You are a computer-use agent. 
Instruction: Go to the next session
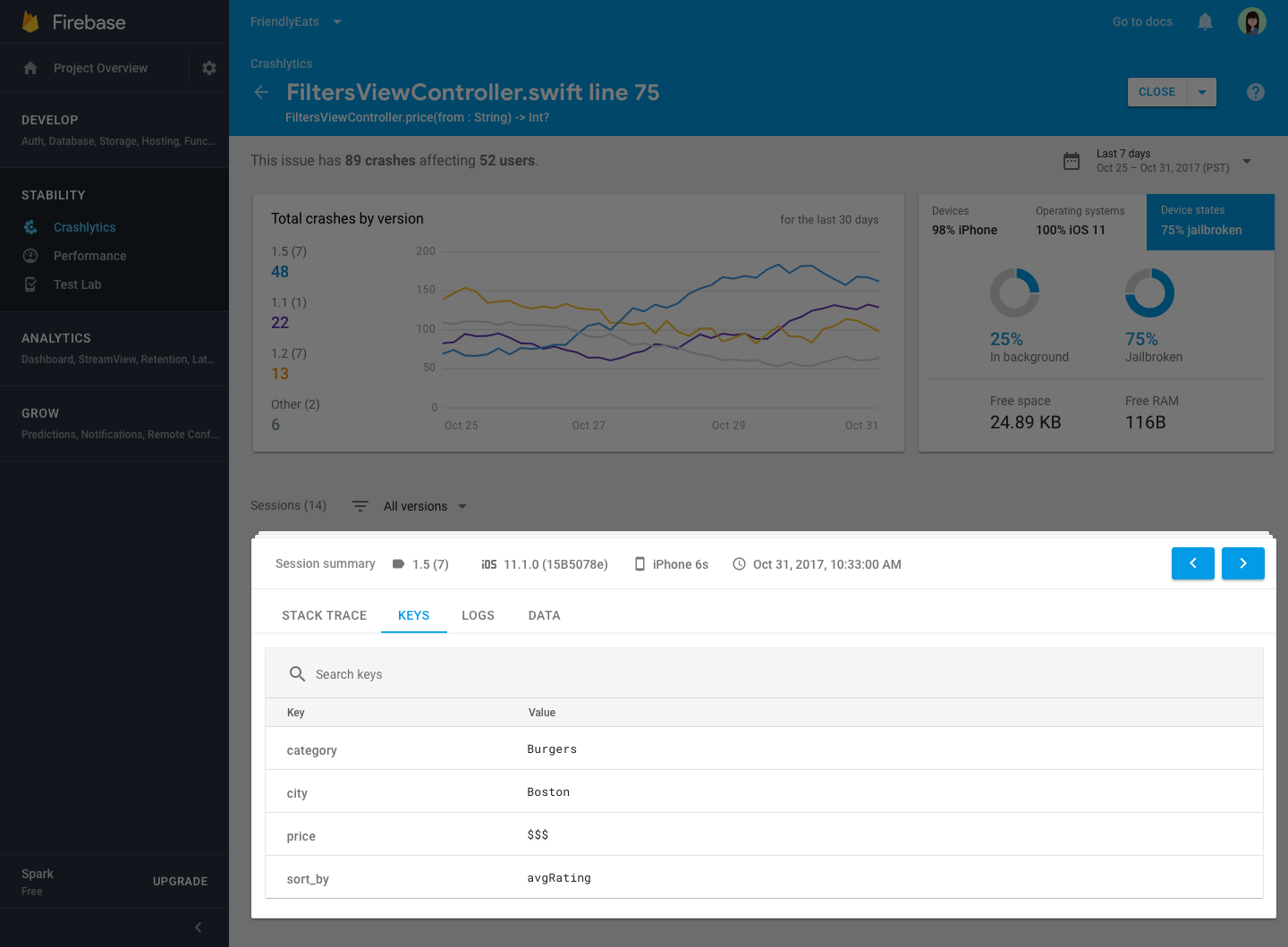pyautogui.click(x=1243, y=563)
